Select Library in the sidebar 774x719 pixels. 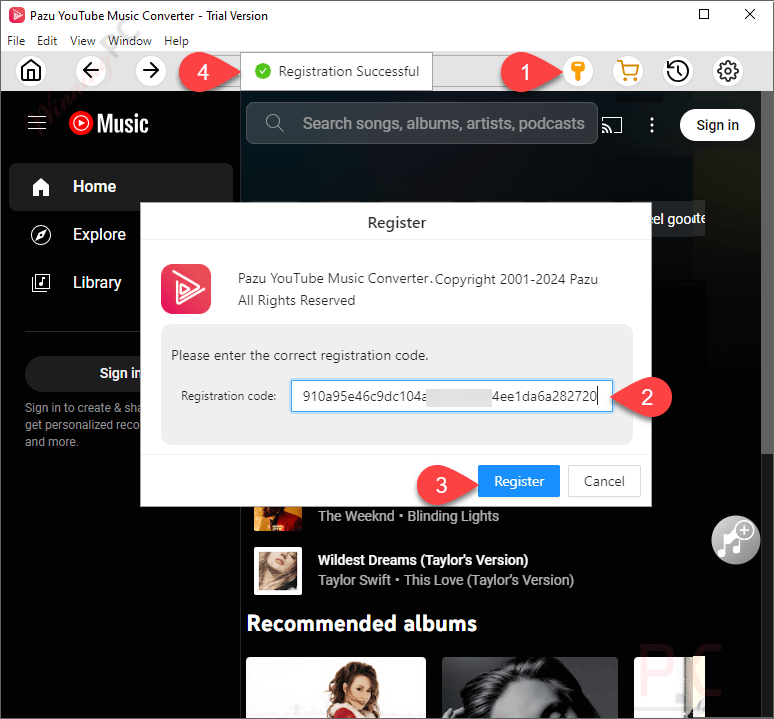point(77,282)
